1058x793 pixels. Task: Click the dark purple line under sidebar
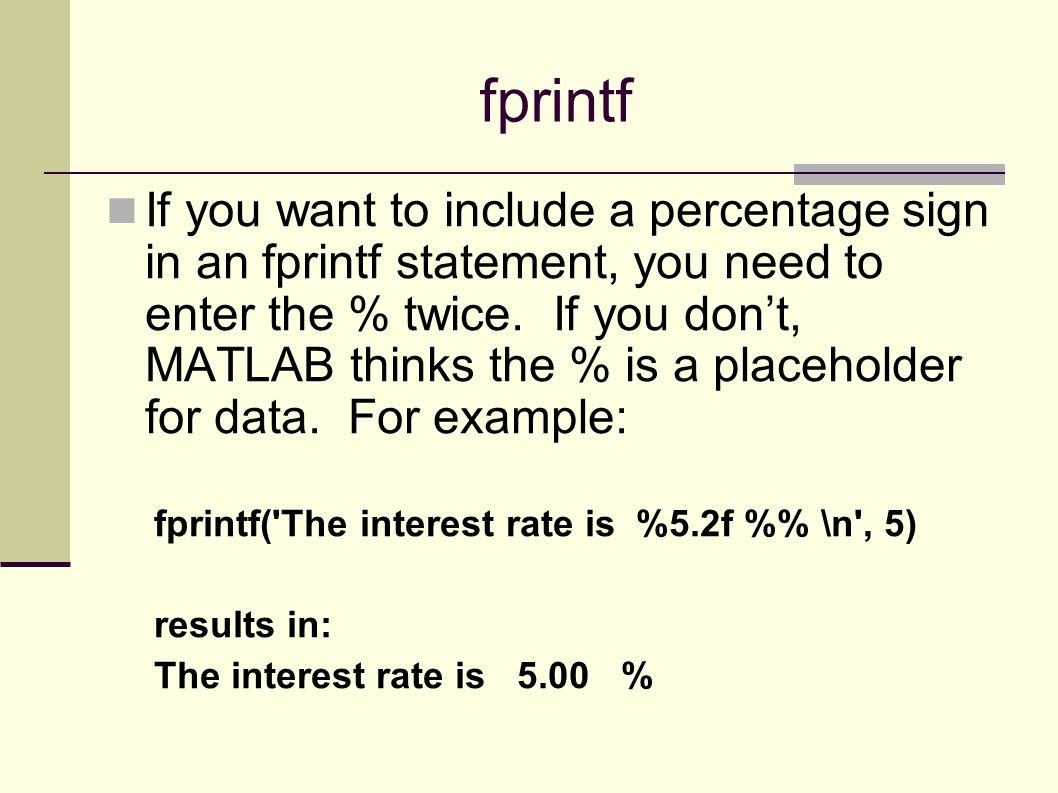tap(35, 564)
